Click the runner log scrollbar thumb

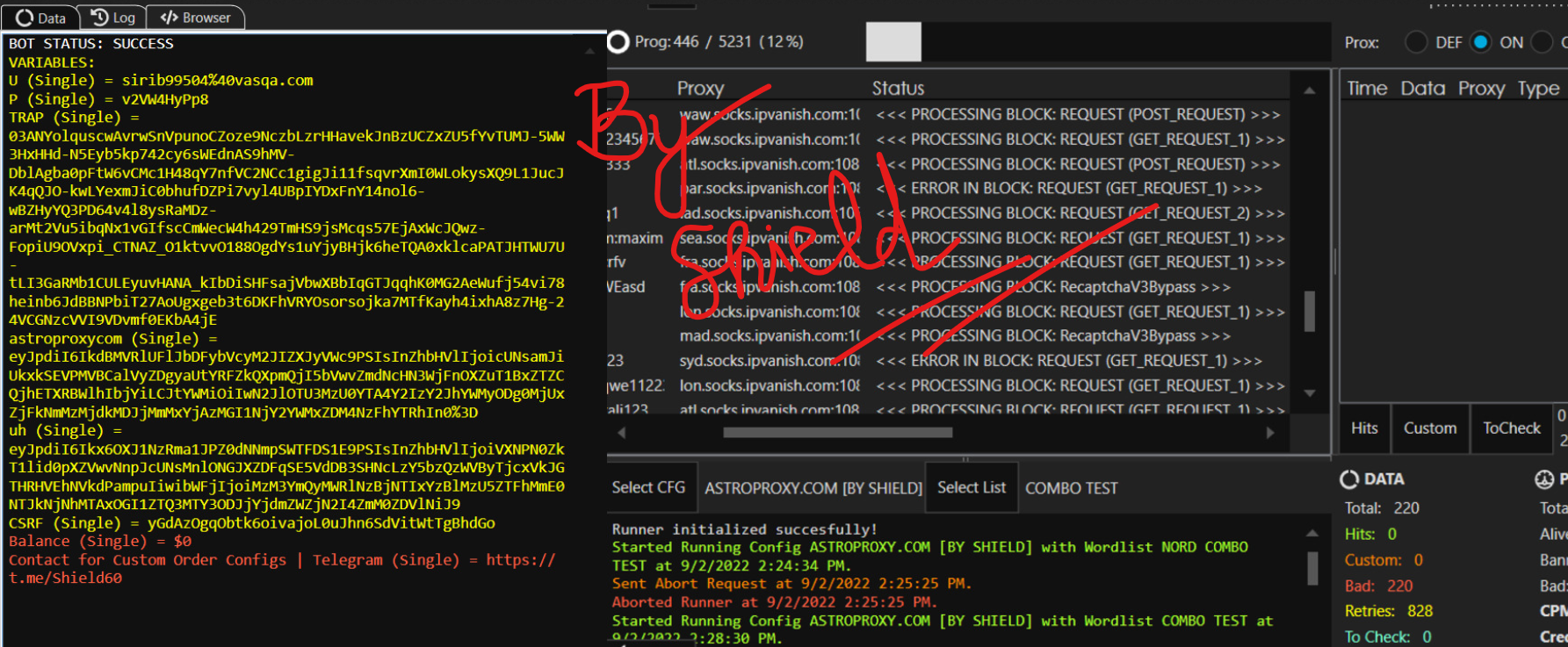pyautogui.click(x=1312, y=568)
